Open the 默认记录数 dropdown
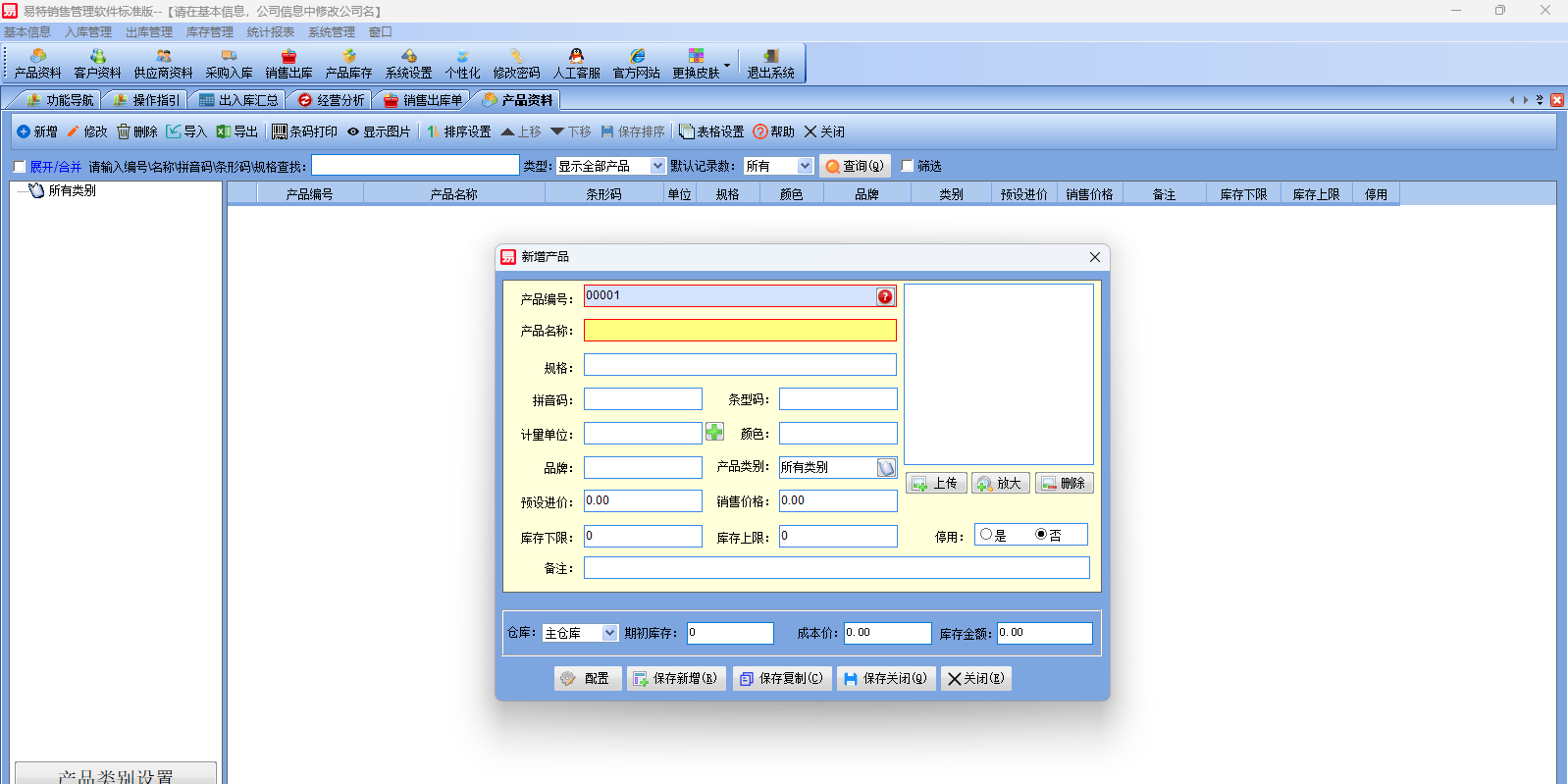1568x784 pixels. (x=805, y=166)
